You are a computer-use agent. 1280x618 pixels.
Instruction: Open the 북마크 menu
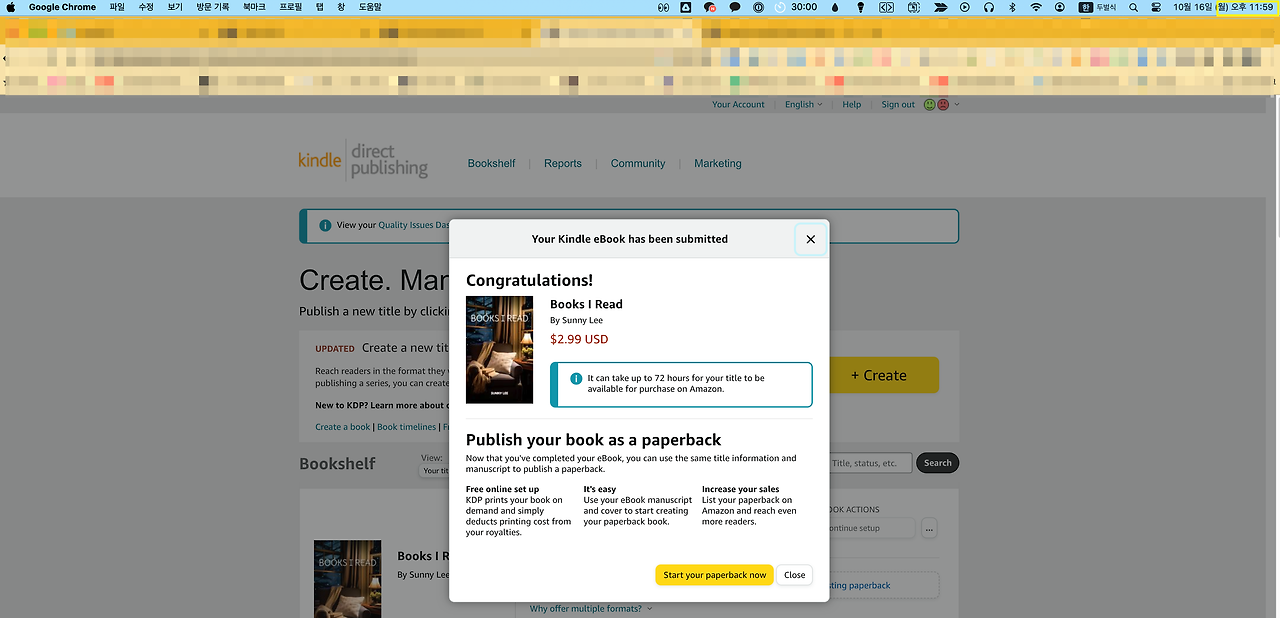[x=254, y=7]
